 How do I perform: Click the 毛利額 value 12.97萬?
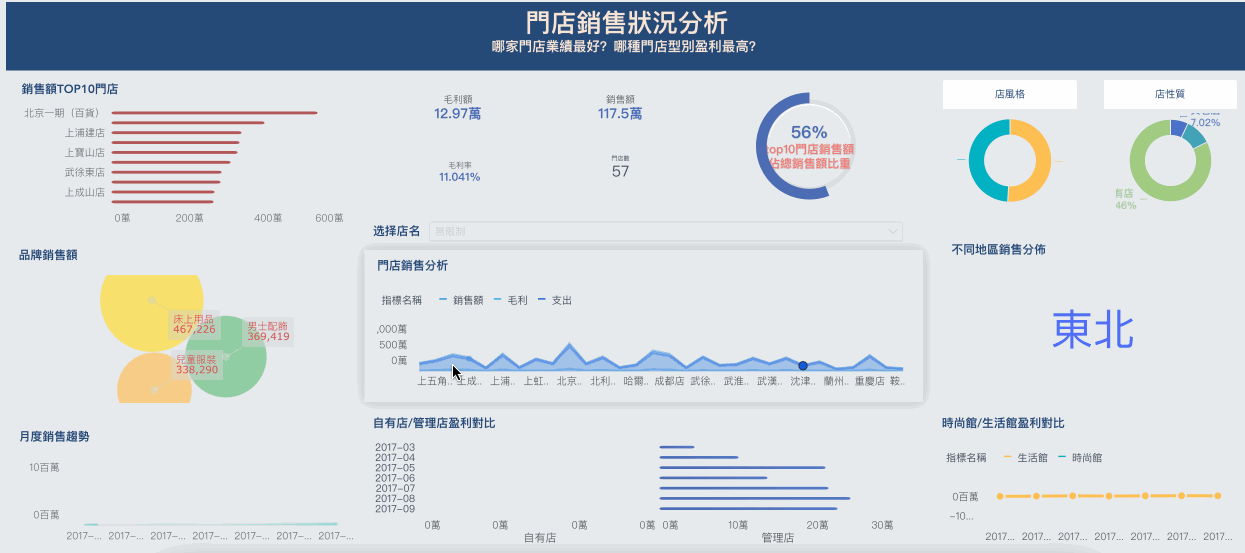tap(458, 114)
